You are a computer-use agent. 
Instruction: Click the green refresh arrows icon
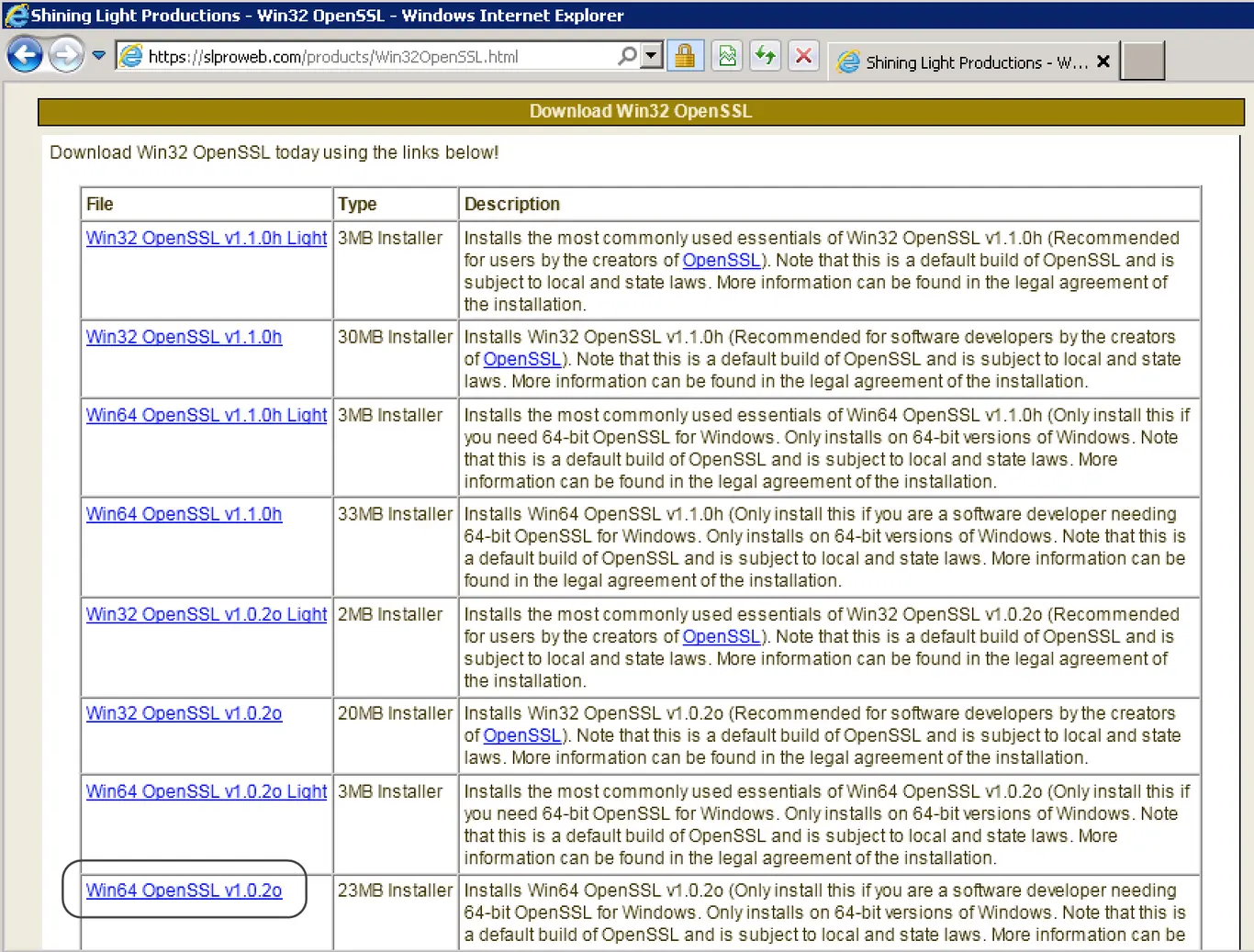point(766,56)
